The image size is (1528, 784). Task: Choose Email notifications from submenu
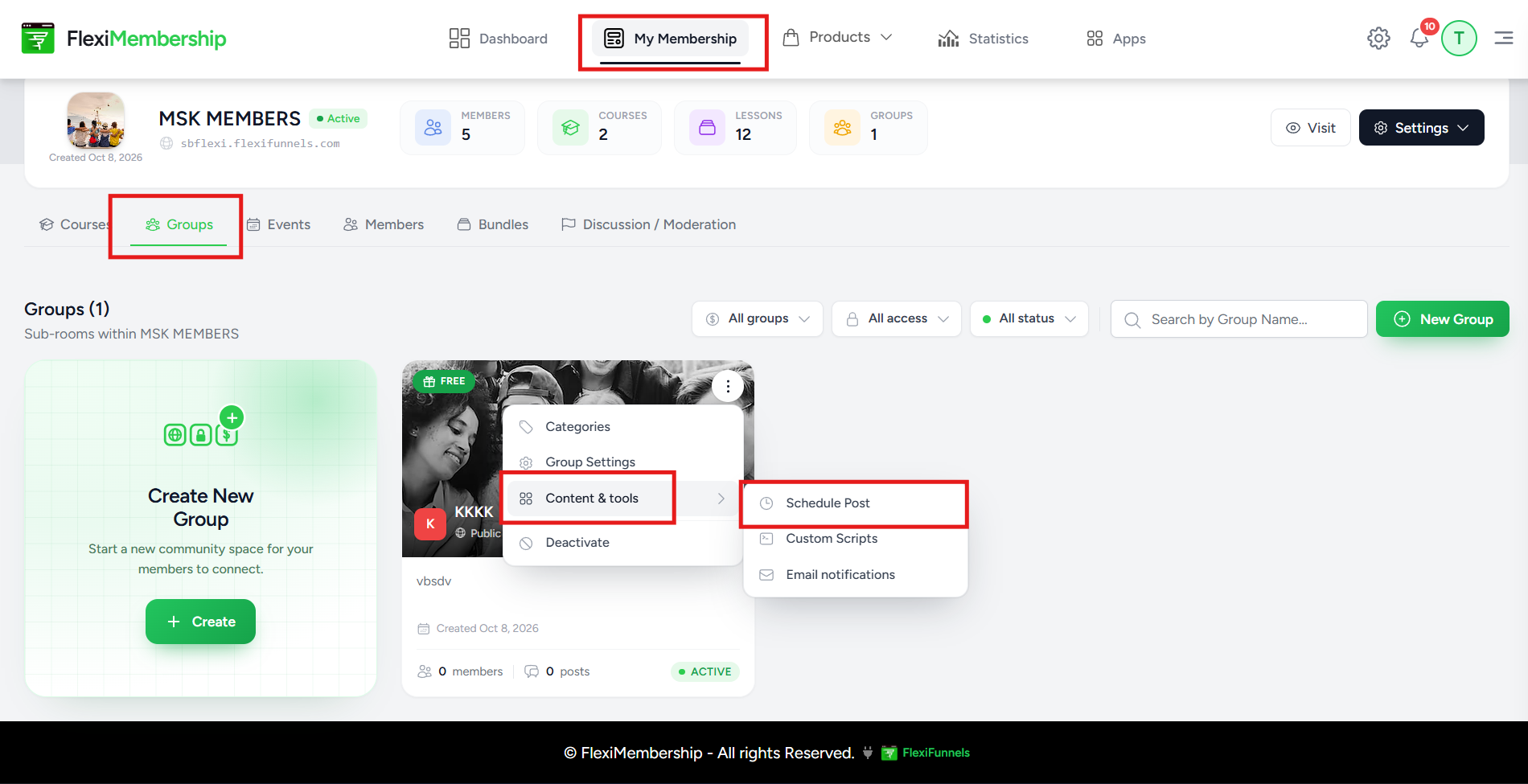point(855,575)
